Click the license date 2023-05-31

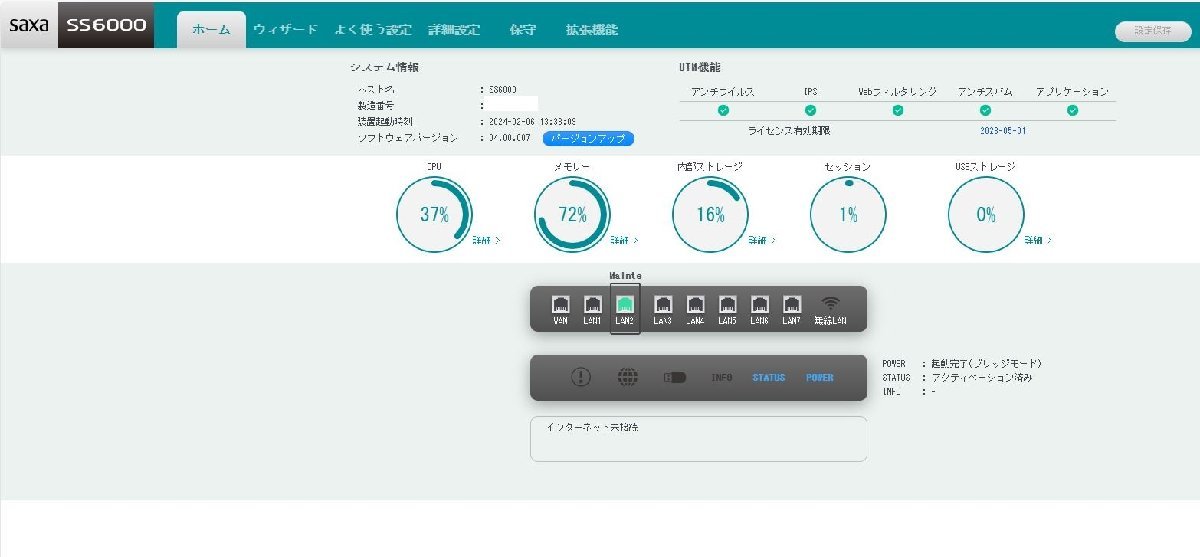[x=1003, y=130]
